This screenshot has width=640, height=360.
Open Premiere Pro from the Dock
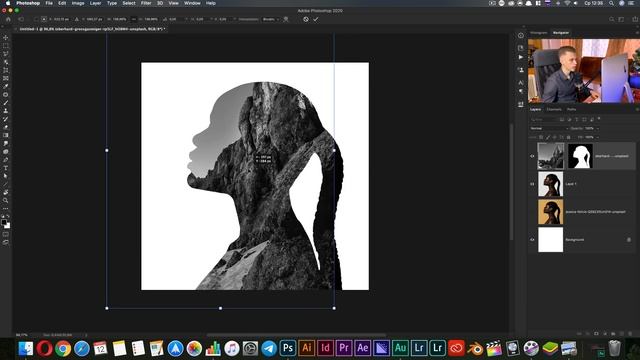[344, 348]
